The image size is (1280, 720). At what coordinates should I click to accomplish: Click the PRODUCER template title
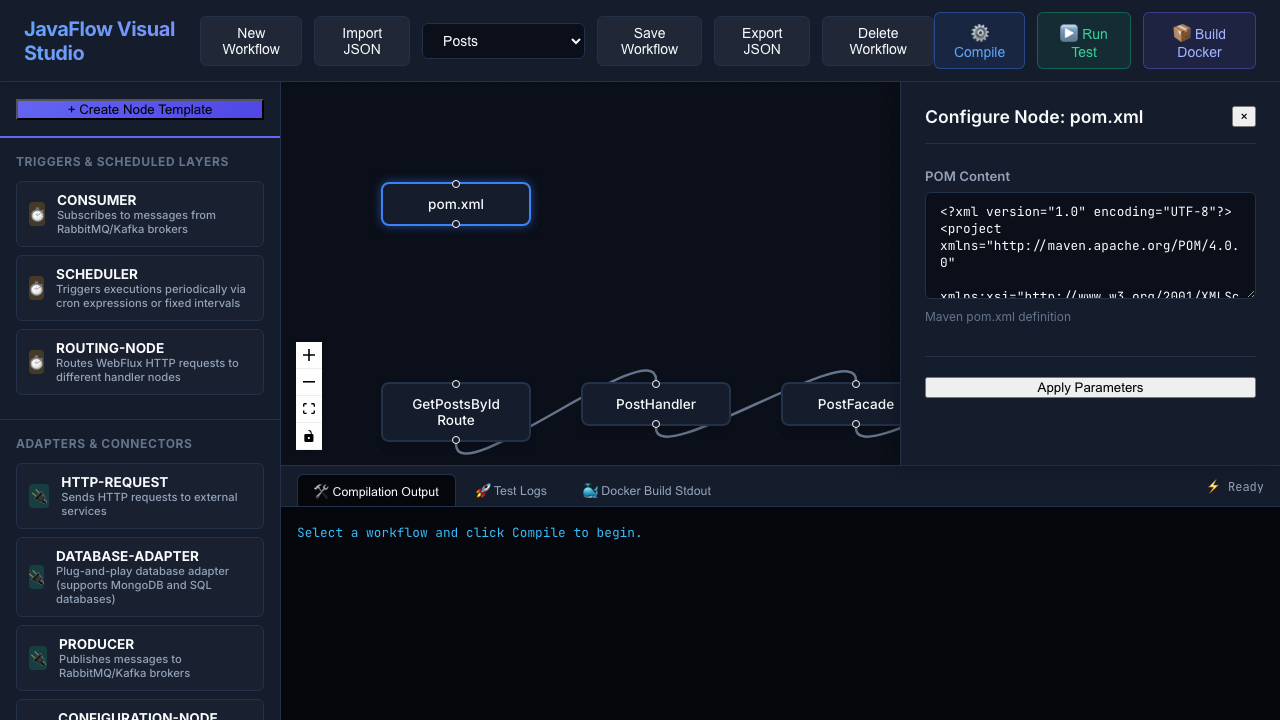(96, 644)
